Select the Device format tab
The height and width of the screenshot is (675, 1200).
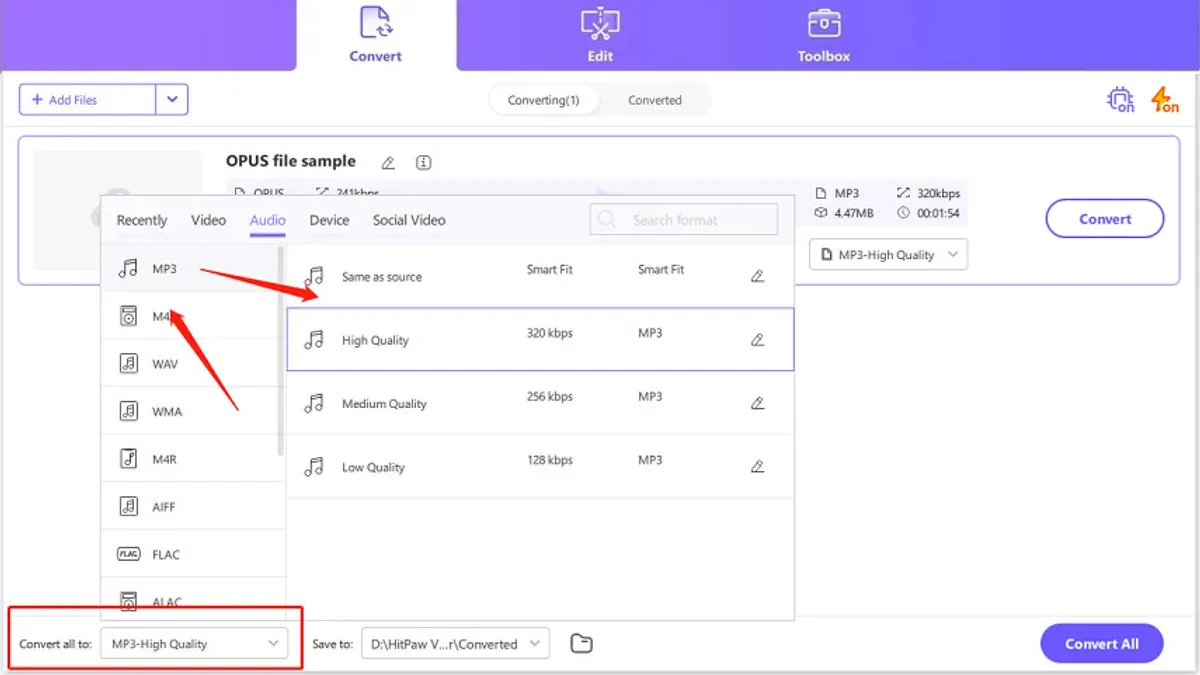pyautogui.click(x=329, y=220)
